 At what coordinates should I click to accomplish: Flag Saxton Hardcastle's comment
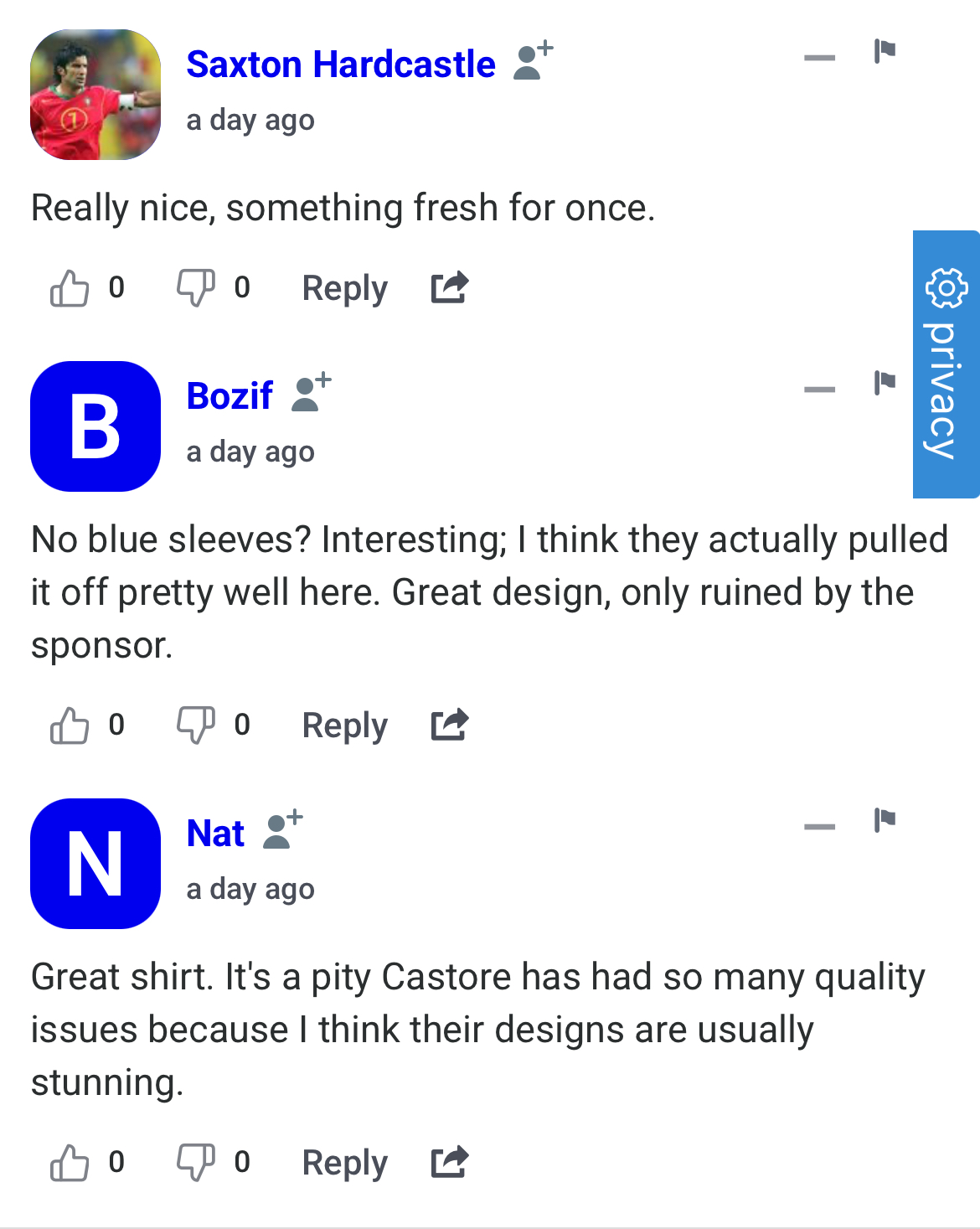[x=885, y=51]
